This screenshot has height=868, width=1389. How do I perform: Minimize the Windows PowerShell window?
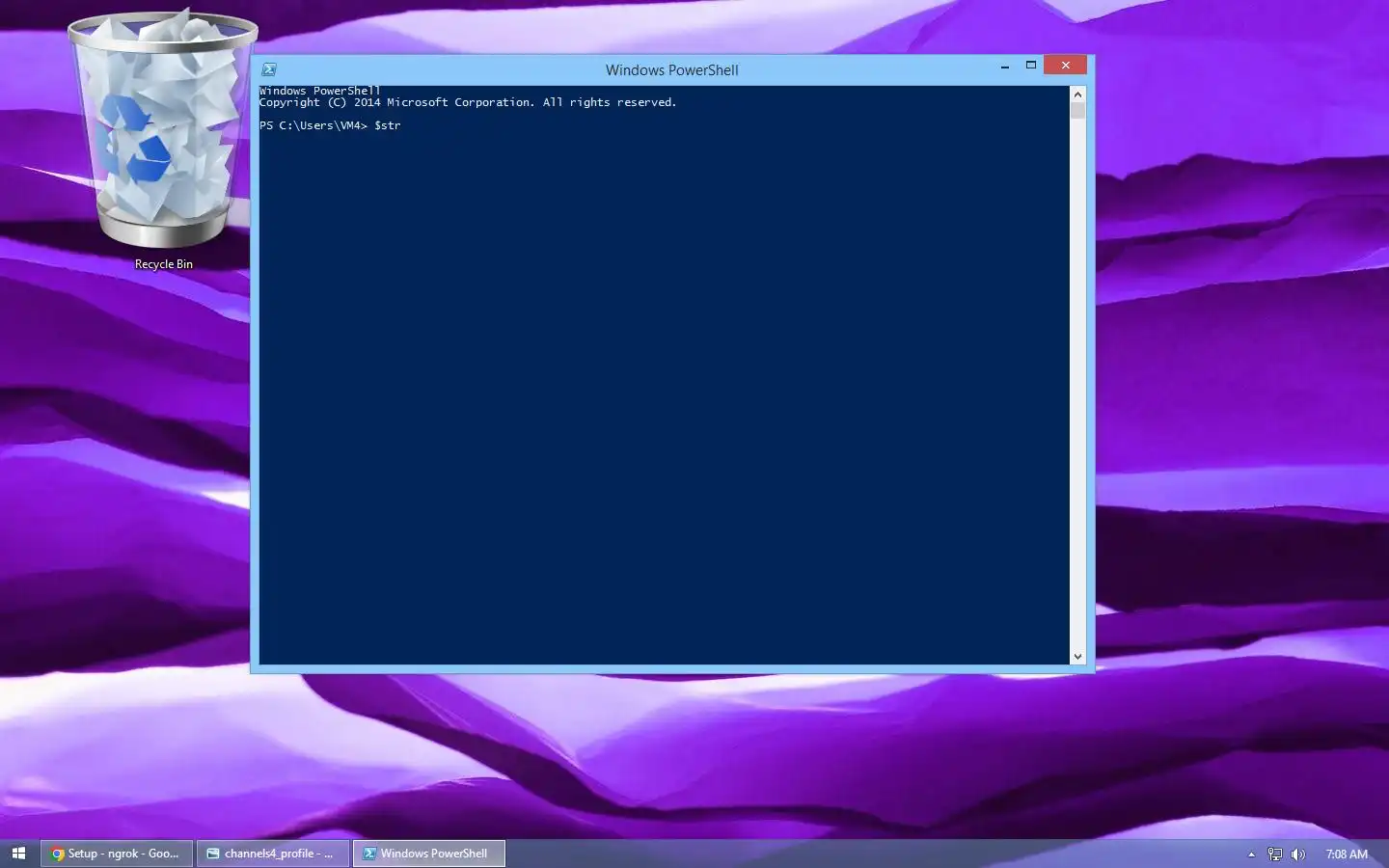(1005, 66)
